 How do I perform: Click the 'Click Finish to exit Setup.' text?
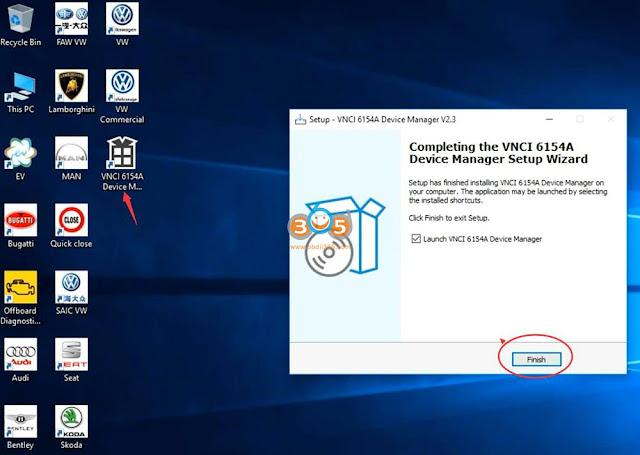[449, 218]
